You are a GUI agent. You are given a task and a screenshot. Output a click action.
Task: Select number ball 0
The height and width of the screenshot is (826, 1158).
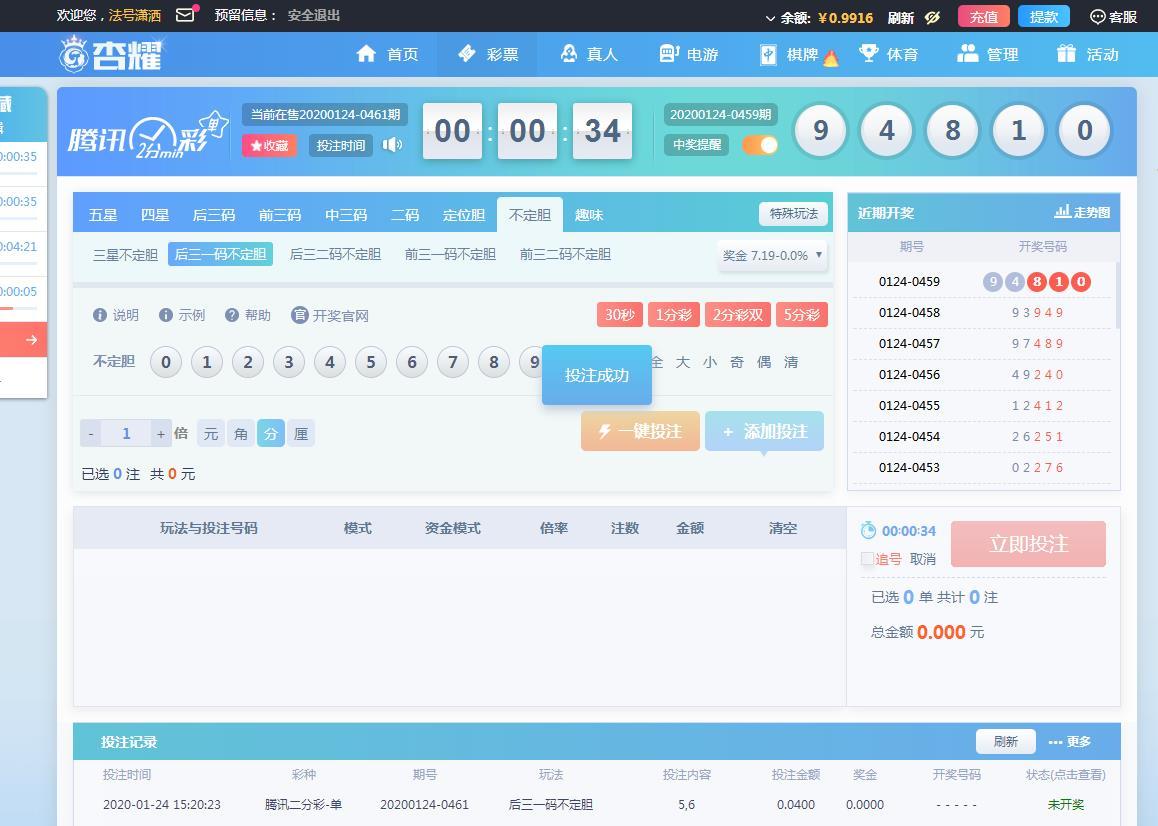coord(166,363)
